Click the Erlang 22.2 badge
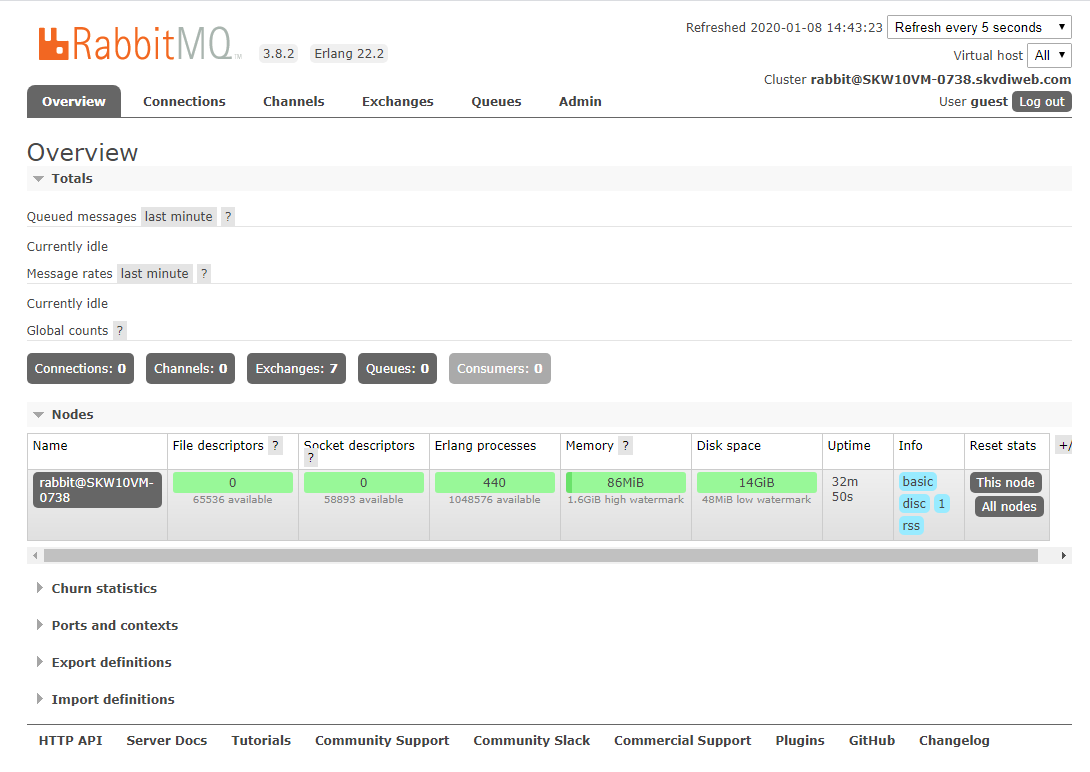The image size is (1090, 772). tap(349, 54)
